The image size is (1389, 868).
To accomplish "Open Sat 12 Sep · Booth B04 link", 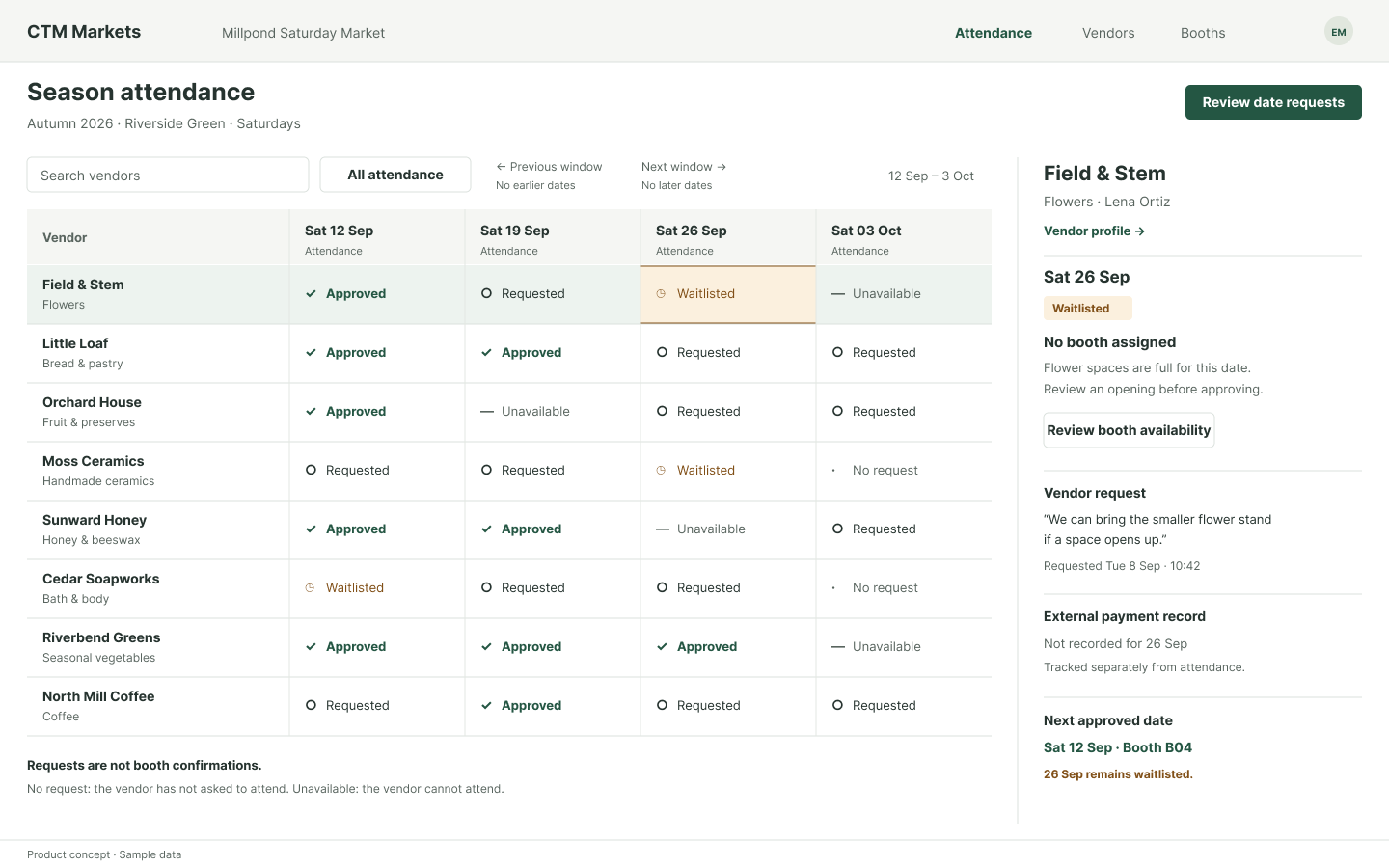I will [x=1118, y=747].
